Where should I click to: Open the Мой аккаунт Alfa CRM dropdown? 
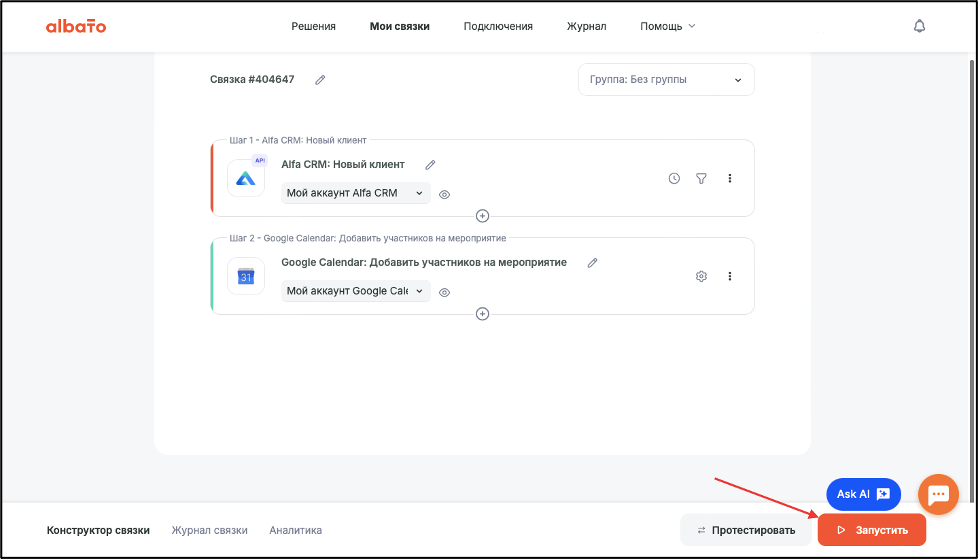click(x=355, y=194)
